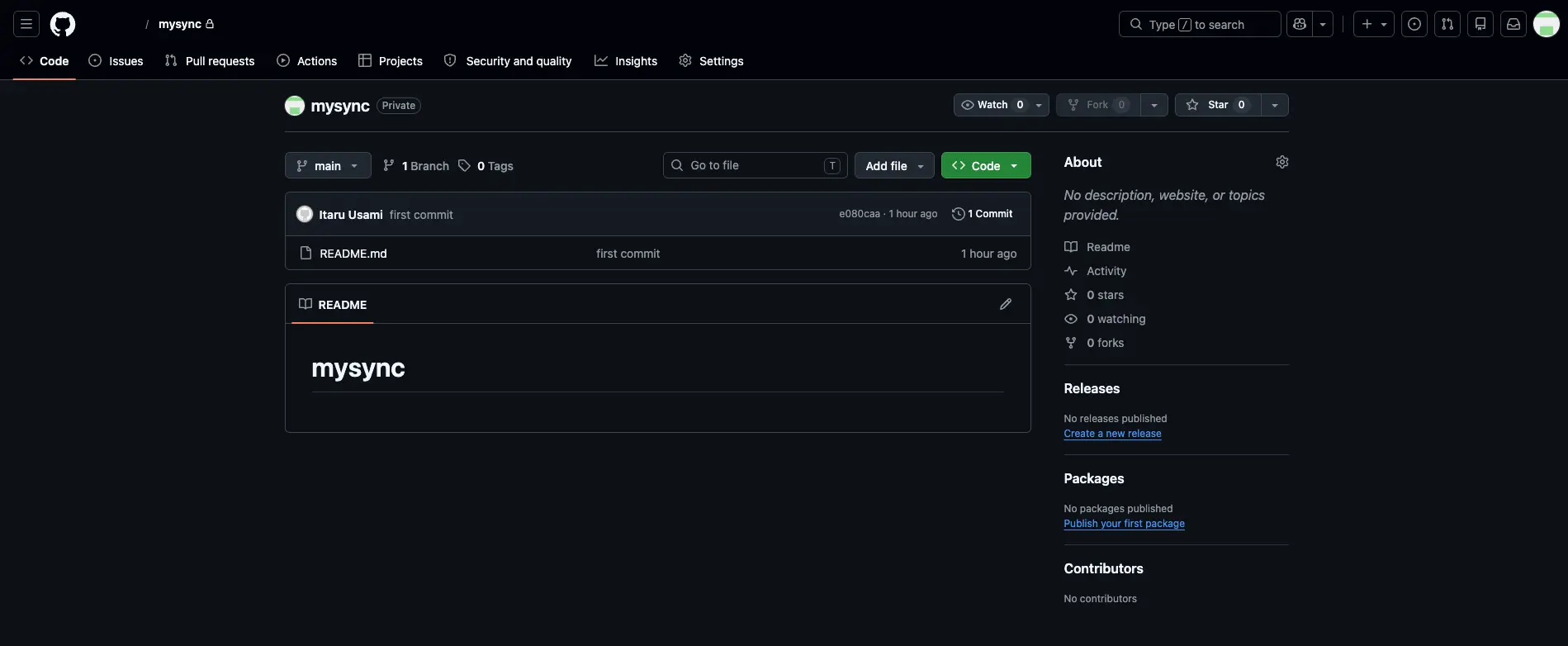Open the create new plus menu
Viewport: 1568px width, 646px height.
[x=1374, y=24]
